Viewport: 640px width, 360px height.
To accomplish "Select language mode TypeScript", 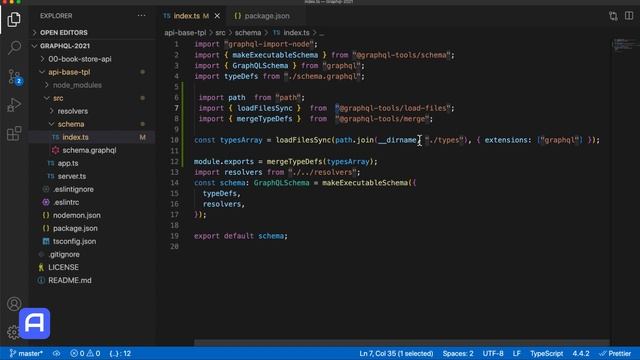I will click(547, 353).
